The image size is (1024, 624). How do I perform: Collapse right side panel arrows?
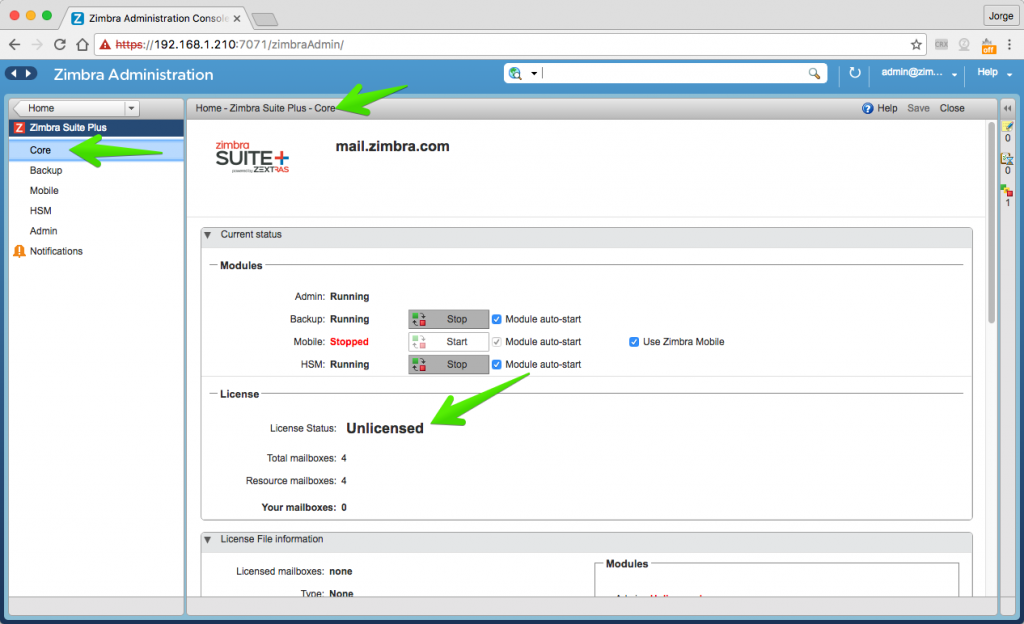coord(1007,108)
